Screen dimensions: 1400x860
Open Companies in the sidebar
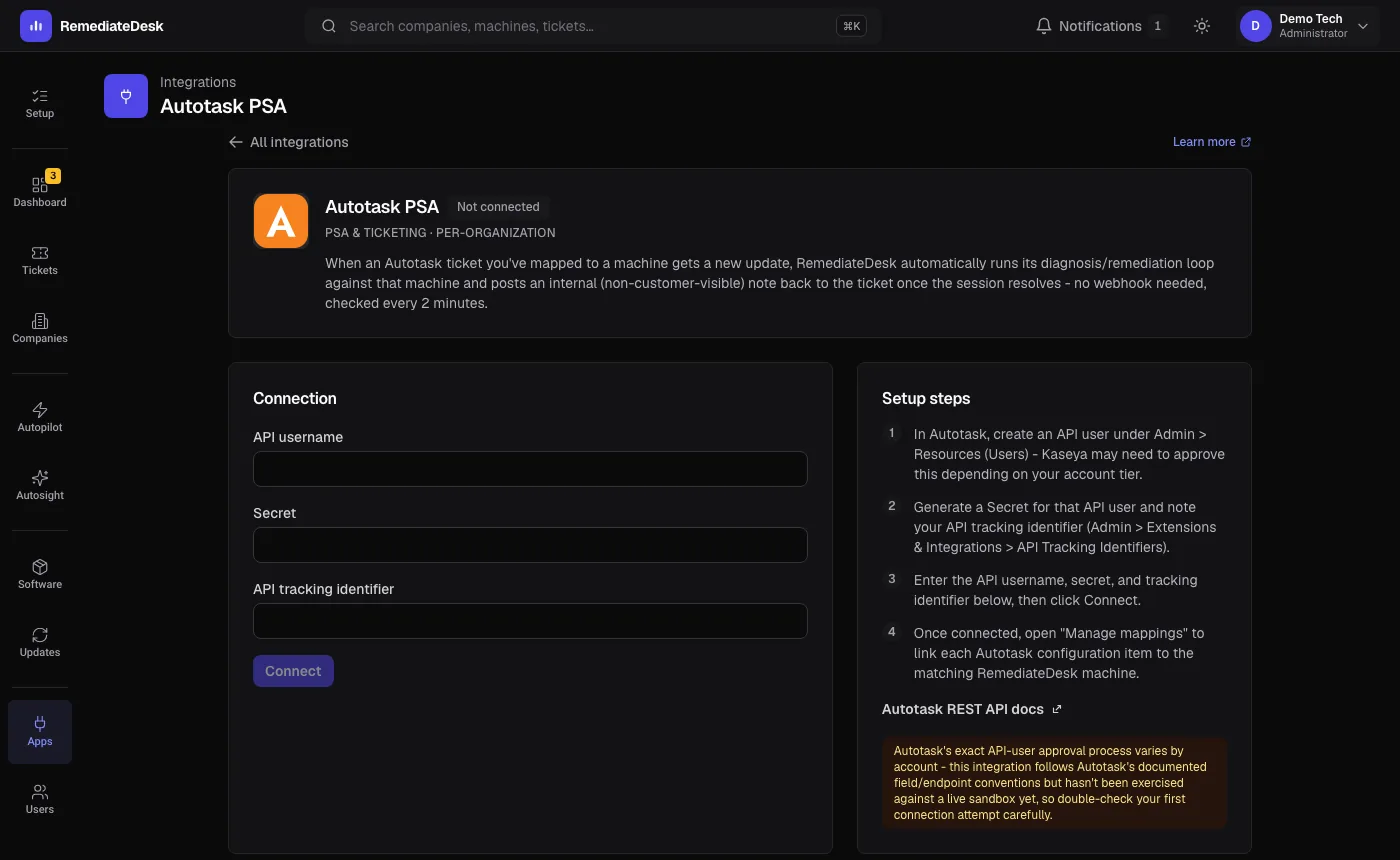coord(40,328)
